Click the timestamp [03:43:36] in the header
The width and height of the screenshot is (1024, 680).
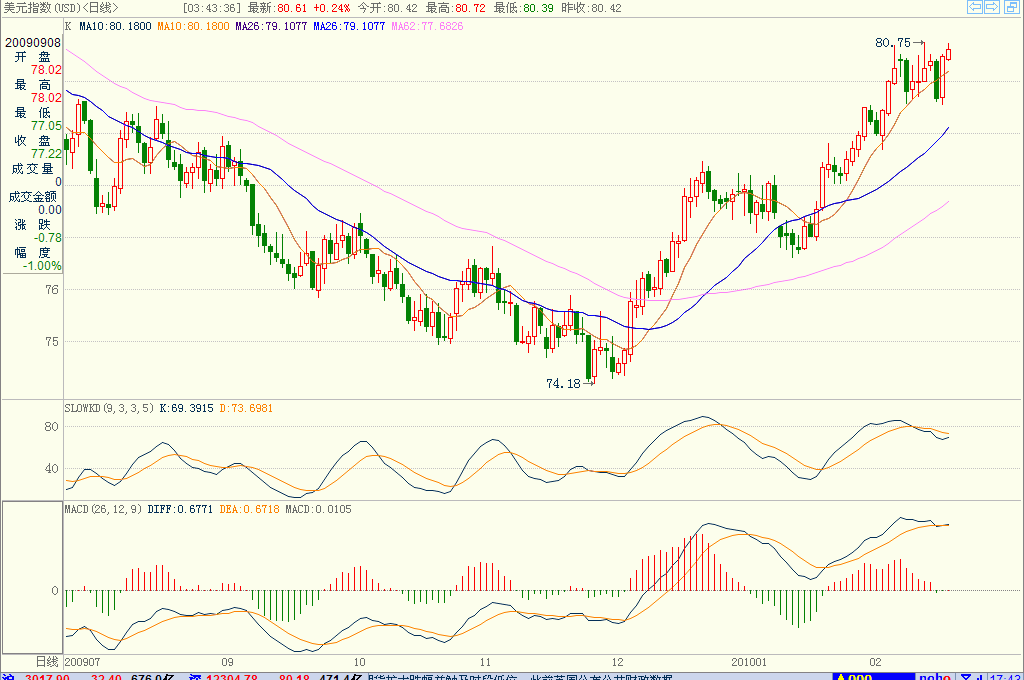pyautogui.click(x=212, y=8)
